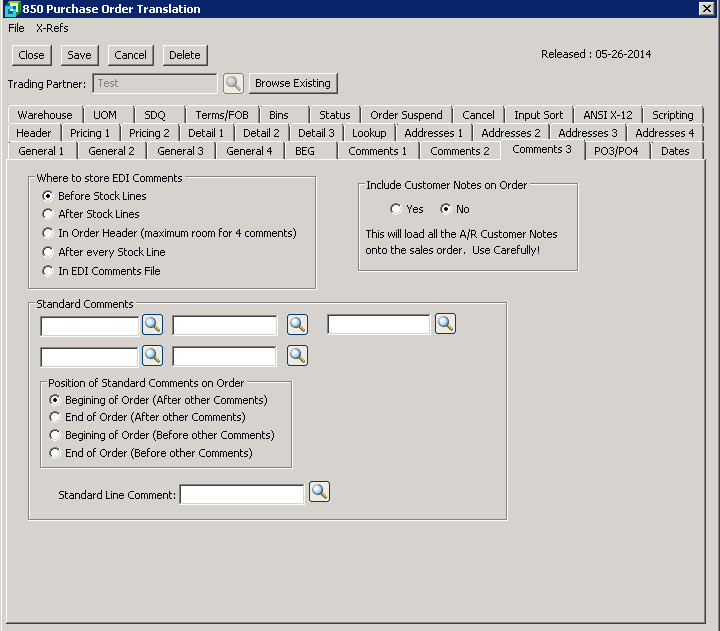Open lookup for first Standard Comments field
Viewport: 720px width, 631px height.
(151, 324)
